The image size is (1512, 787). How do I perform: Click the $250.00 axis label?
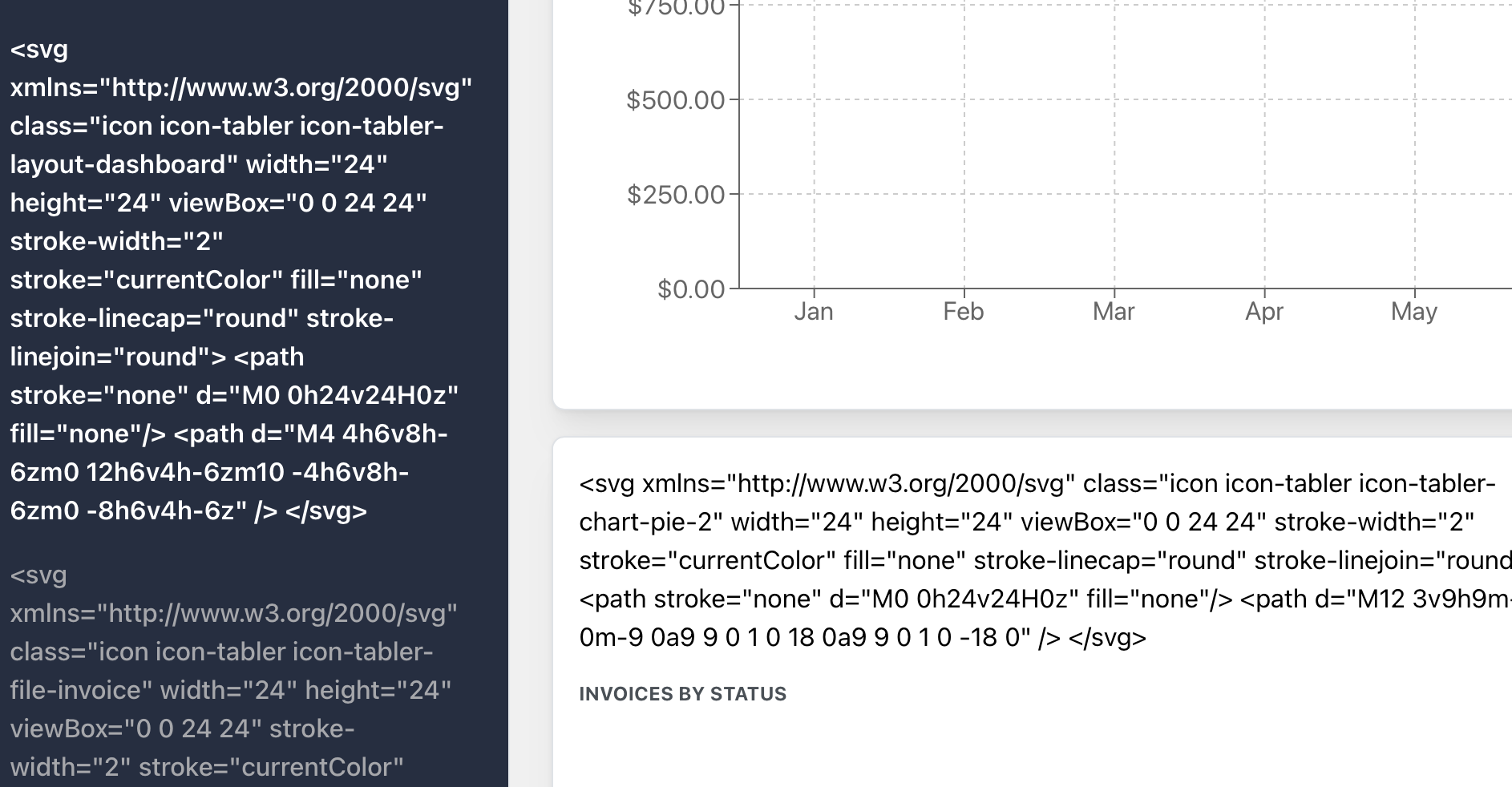(x=677, y=194)
